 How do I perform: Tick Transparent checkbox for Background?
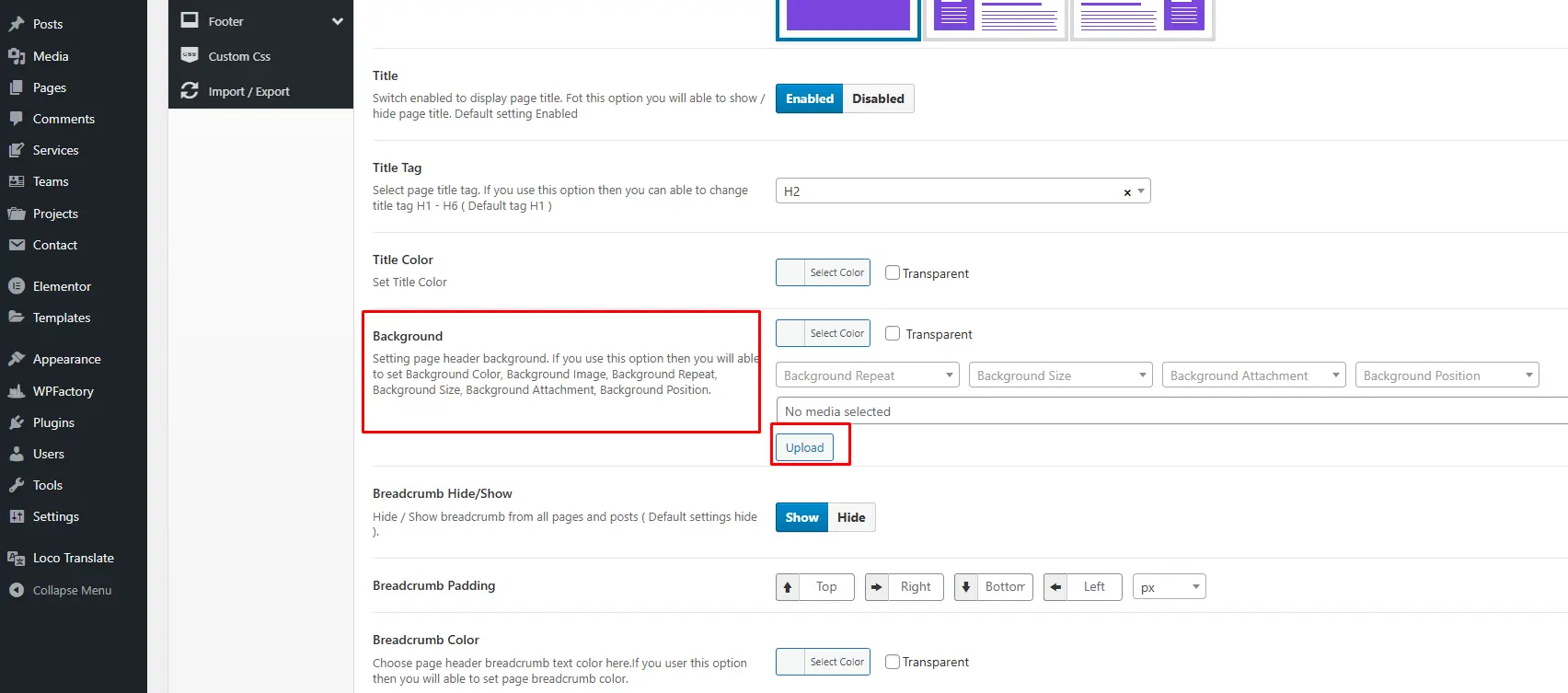(x=893, y=333)
